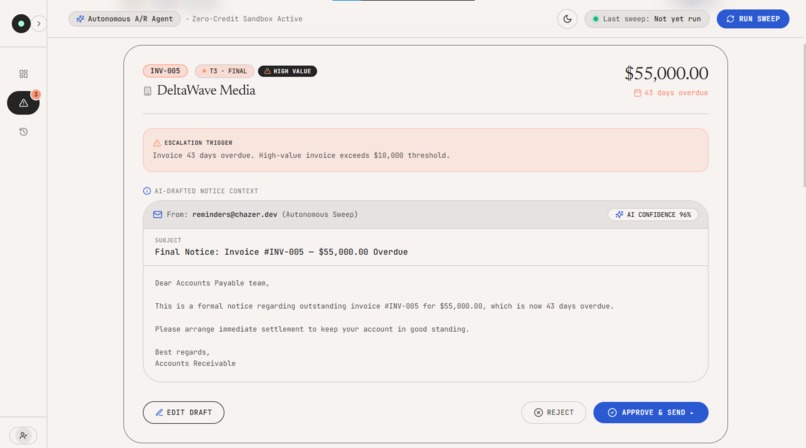Reject the drafted notice
Image resolution: width=806 pixels, height=448 pixels.
[x=554, y=413]
